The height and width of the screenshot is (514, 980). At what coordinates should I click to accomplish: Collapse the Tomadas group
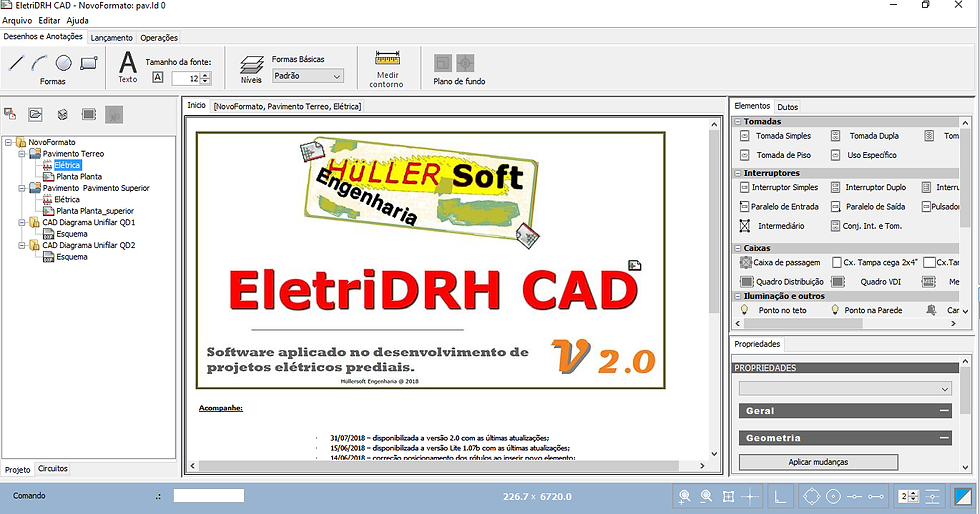(738, 121)
